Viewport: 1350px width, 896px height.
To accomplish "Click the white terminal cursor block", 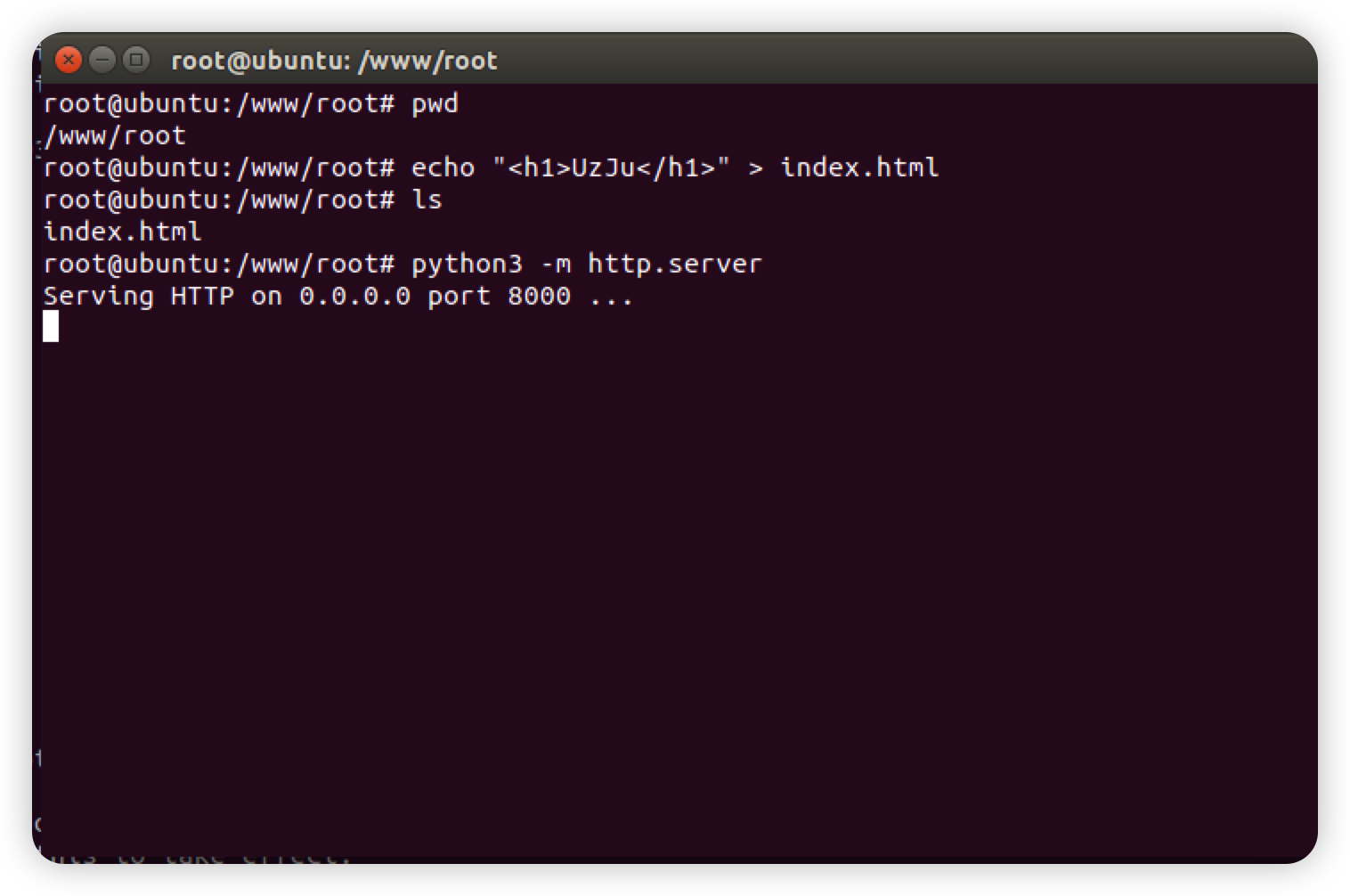I will [51, 327].
